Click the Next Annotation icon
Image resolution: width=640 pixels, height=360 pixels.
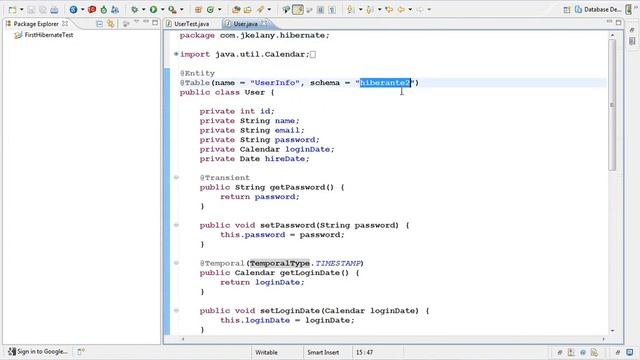[x=351, y=9]
